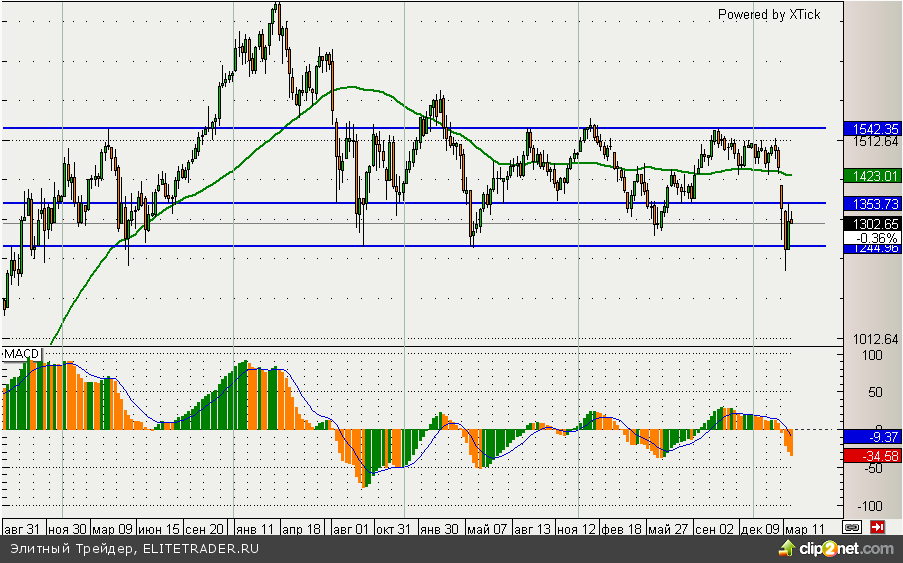The image size is (903, 563).
Task: Click the 'янв 11' date marker
Action: [256, 527]
